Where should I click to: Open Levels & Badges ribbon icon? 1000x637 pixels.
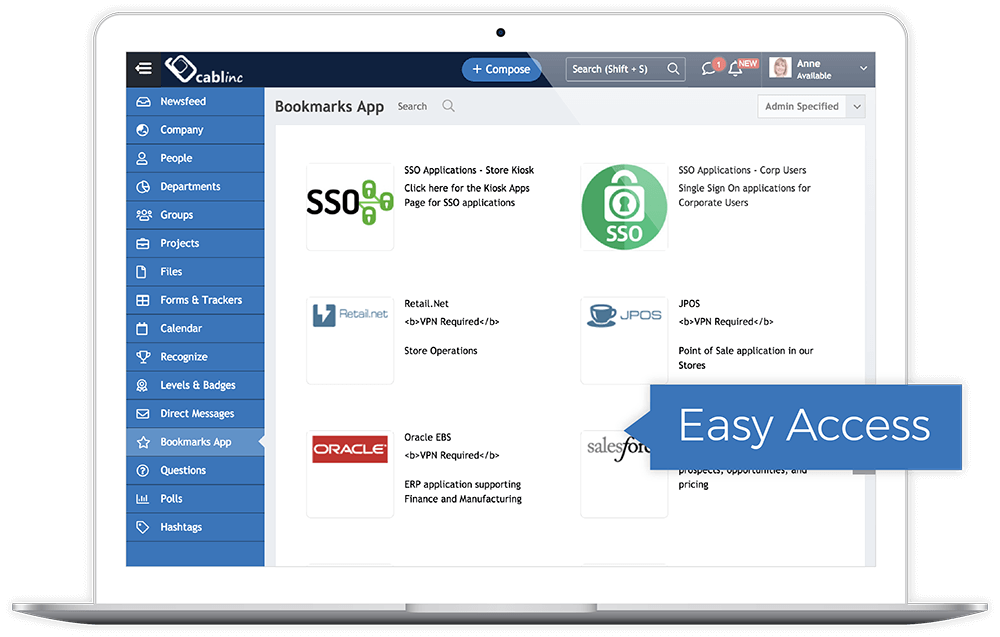click(142, 385)
